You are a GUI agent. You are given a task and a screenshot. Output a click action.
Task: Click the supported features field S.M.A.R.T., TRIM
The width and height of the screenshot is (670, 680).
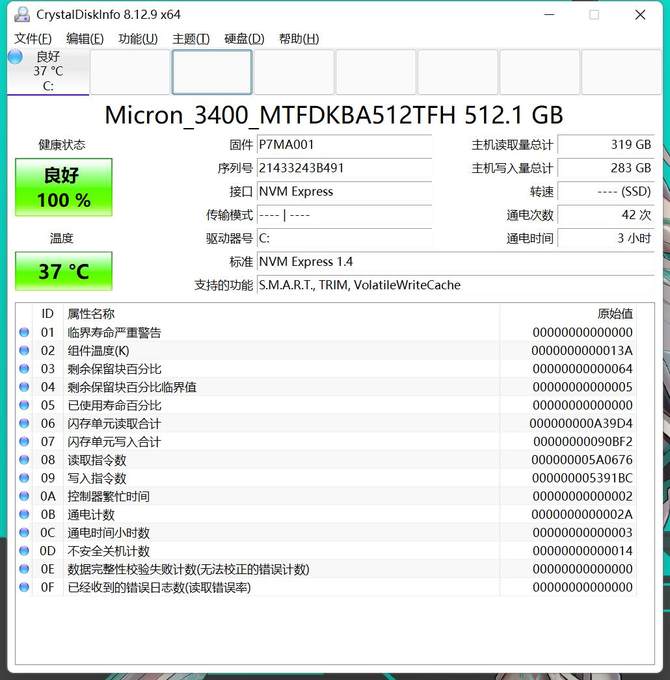tap(455, 285)
